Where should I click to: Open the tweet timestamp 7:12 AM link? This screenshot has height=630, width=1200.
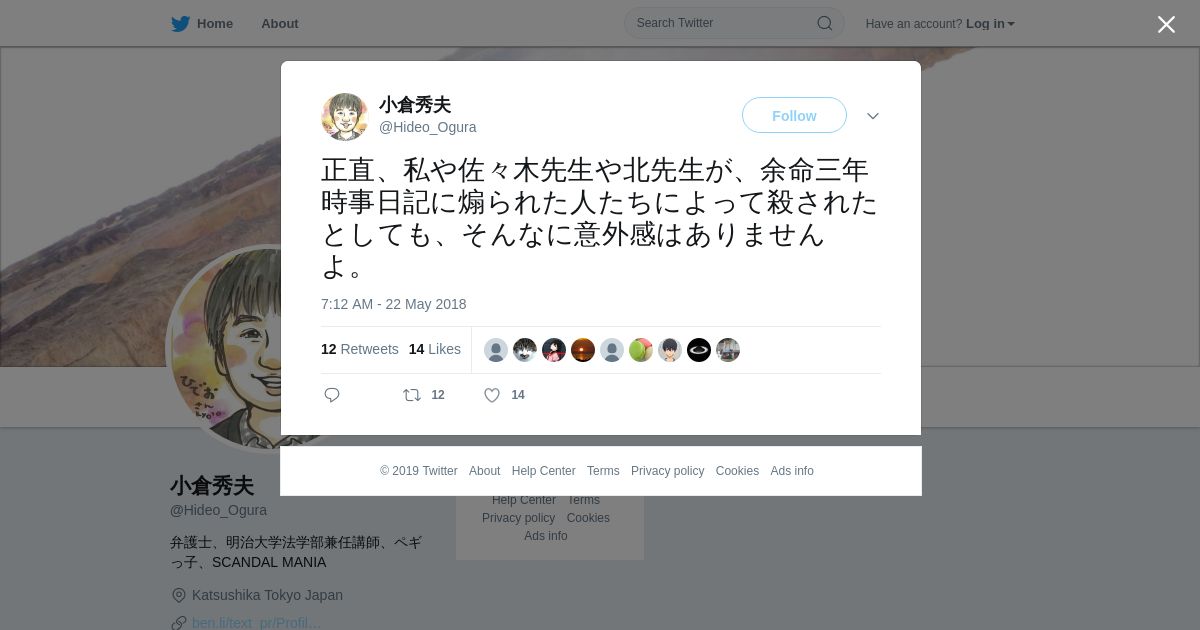[394, 304]
